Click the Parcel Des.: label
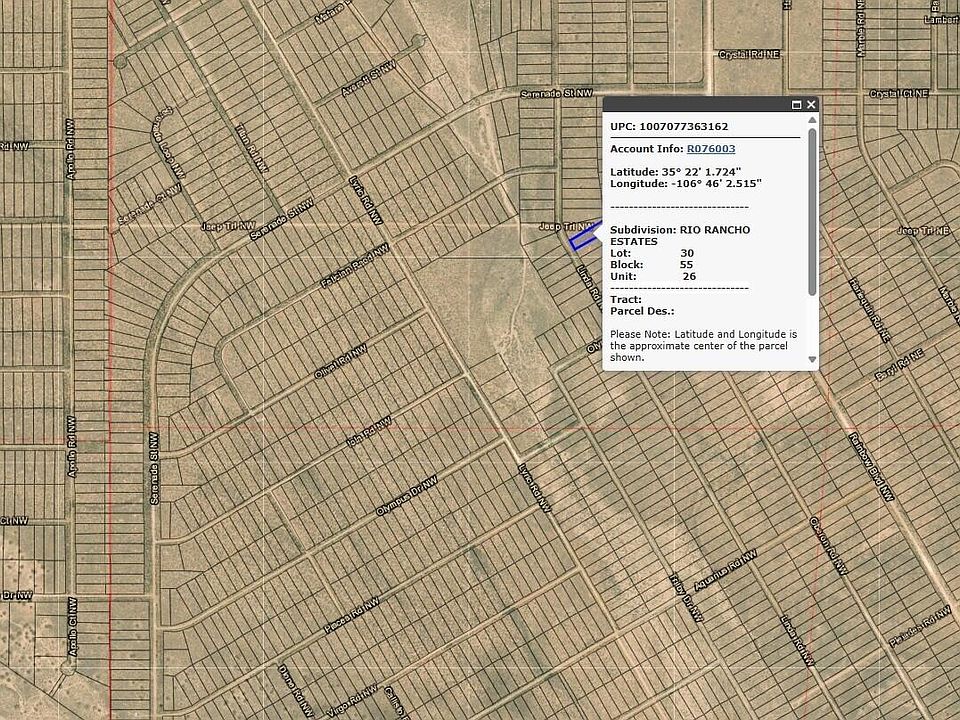960x720 pixels. click(x=642, y=312)
